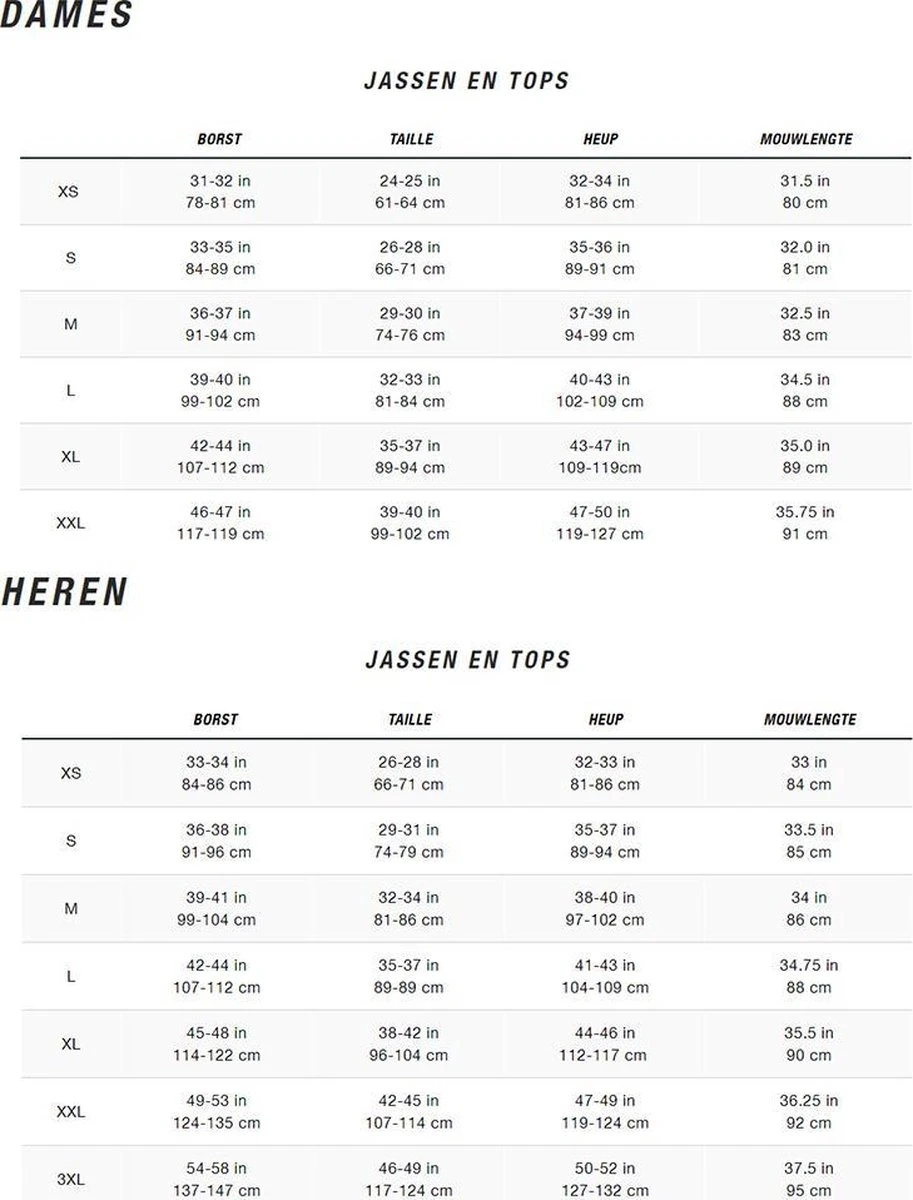
Task: Click the Heren M size label
Action: tap(71, 909)
